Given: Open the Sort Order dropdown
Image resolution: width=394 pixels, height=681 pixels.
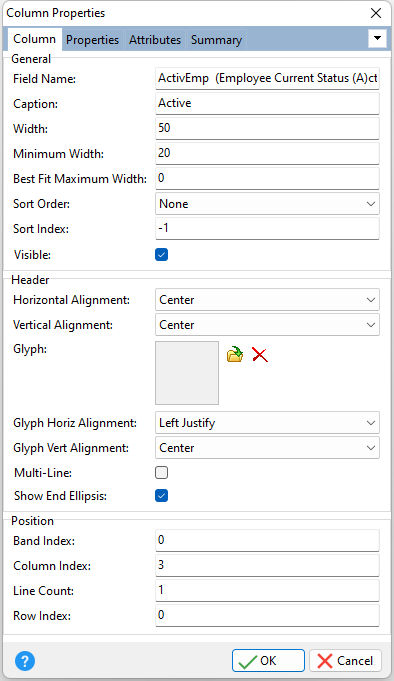Looking at the screenshot, I should click(267, 204).
